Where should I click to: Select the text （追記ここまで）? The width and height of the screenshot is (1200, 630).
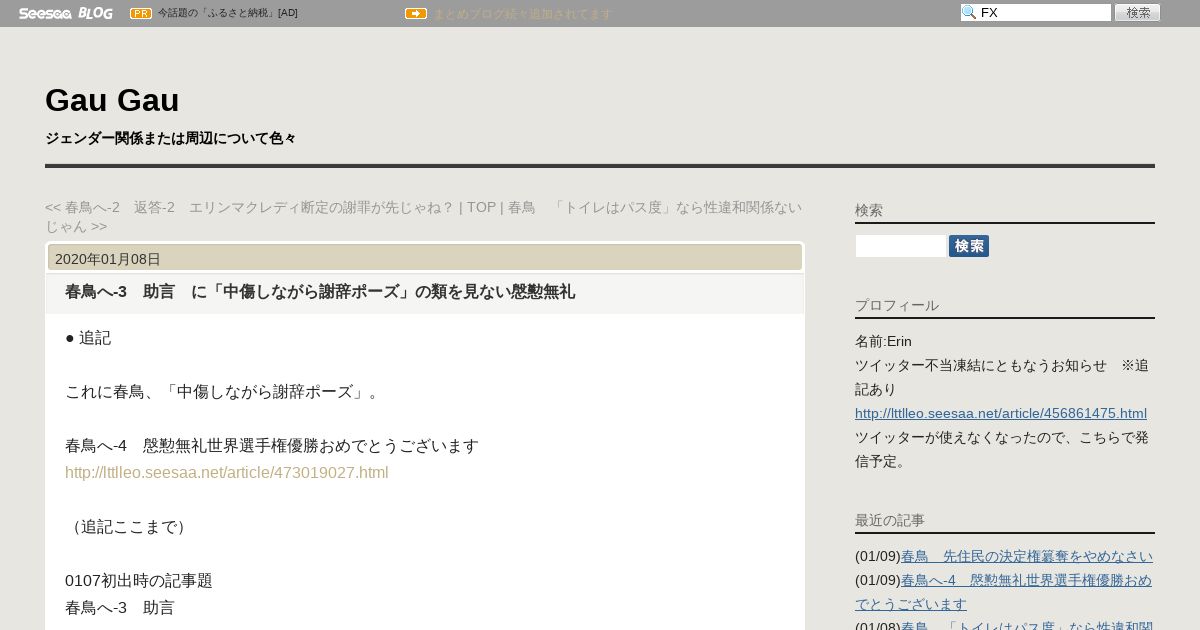(129, 526)
